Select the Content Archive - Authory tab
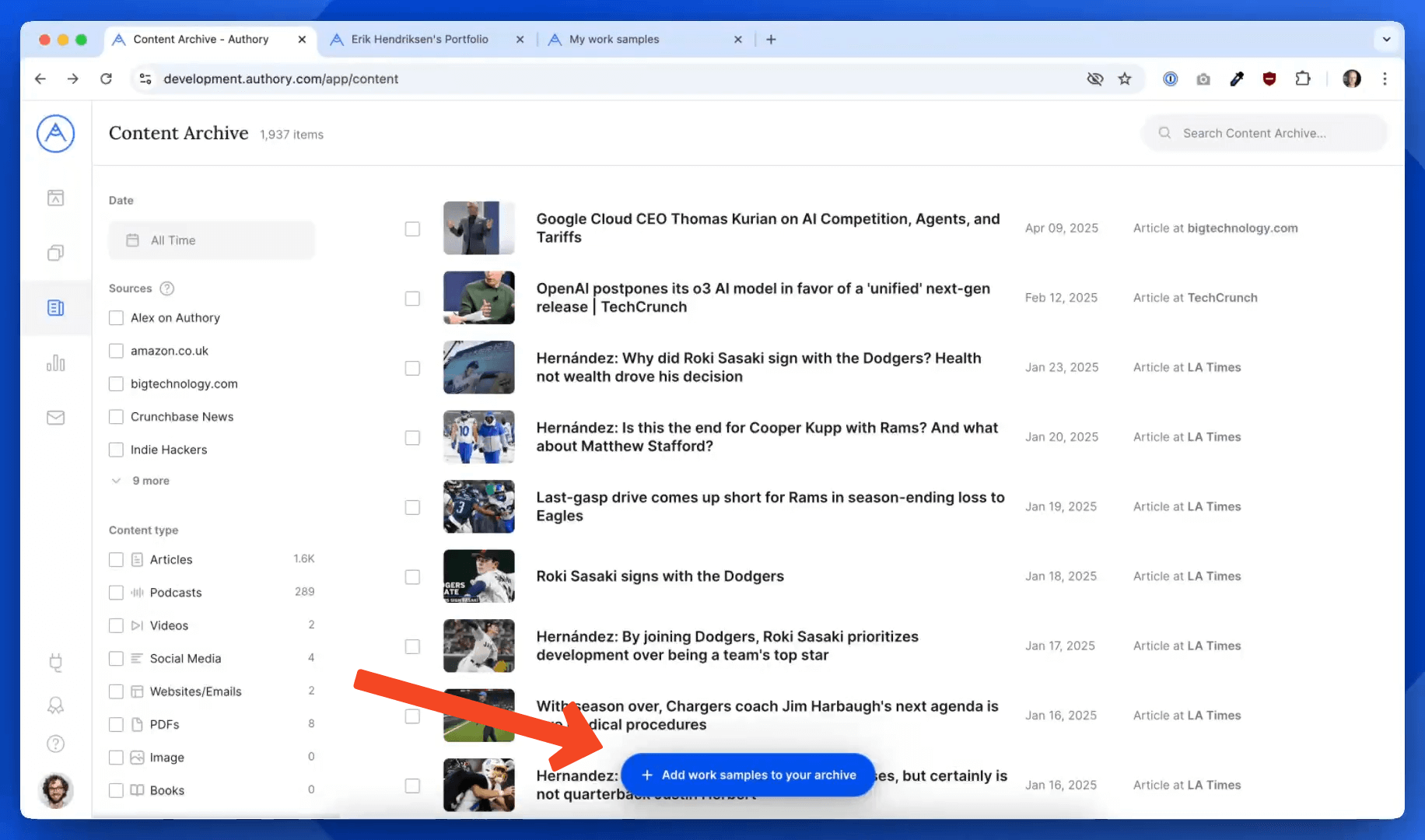 point(201,39)
